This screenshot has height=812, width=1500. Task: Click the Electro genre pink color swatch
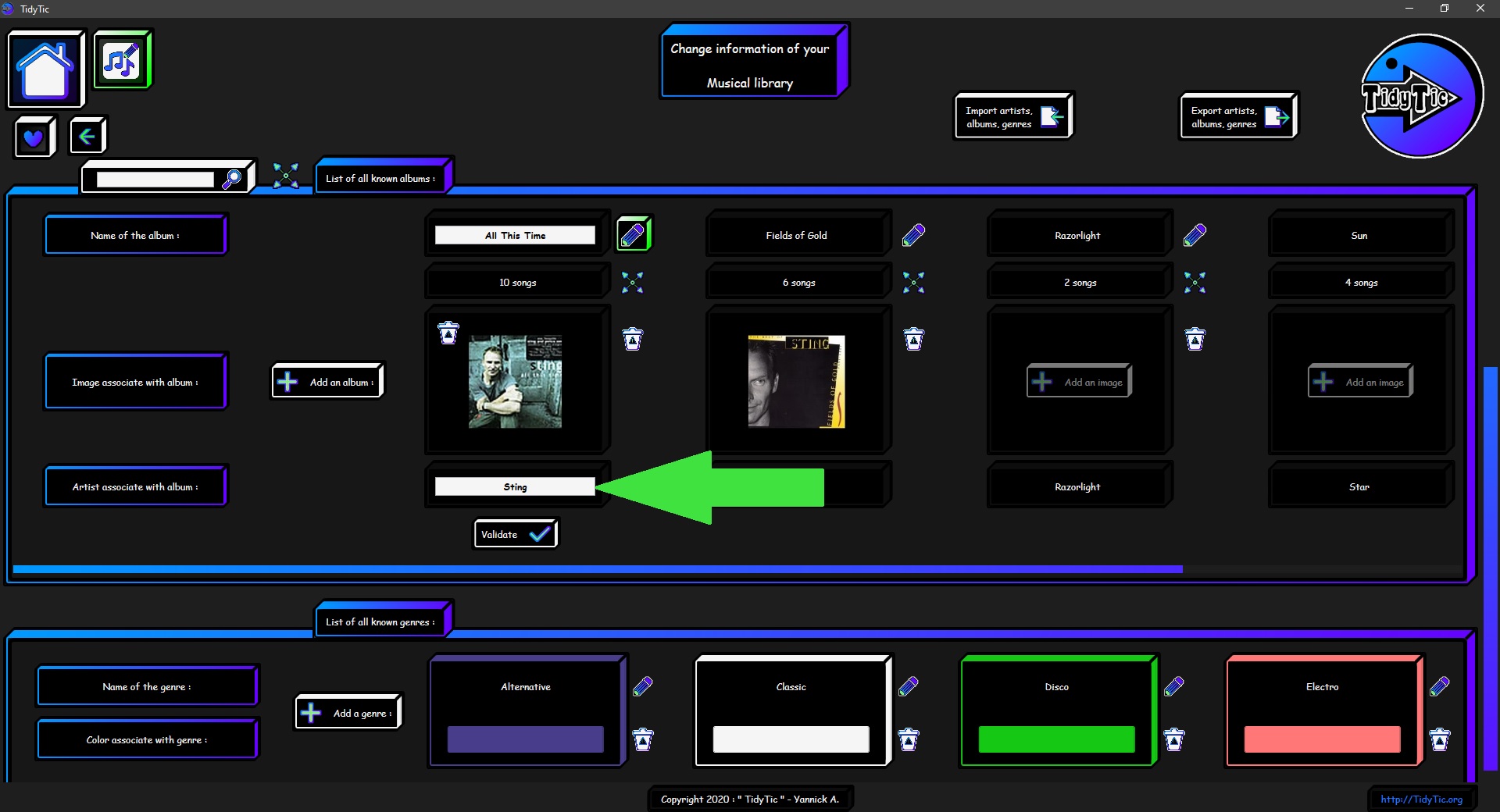[1322, 739]
